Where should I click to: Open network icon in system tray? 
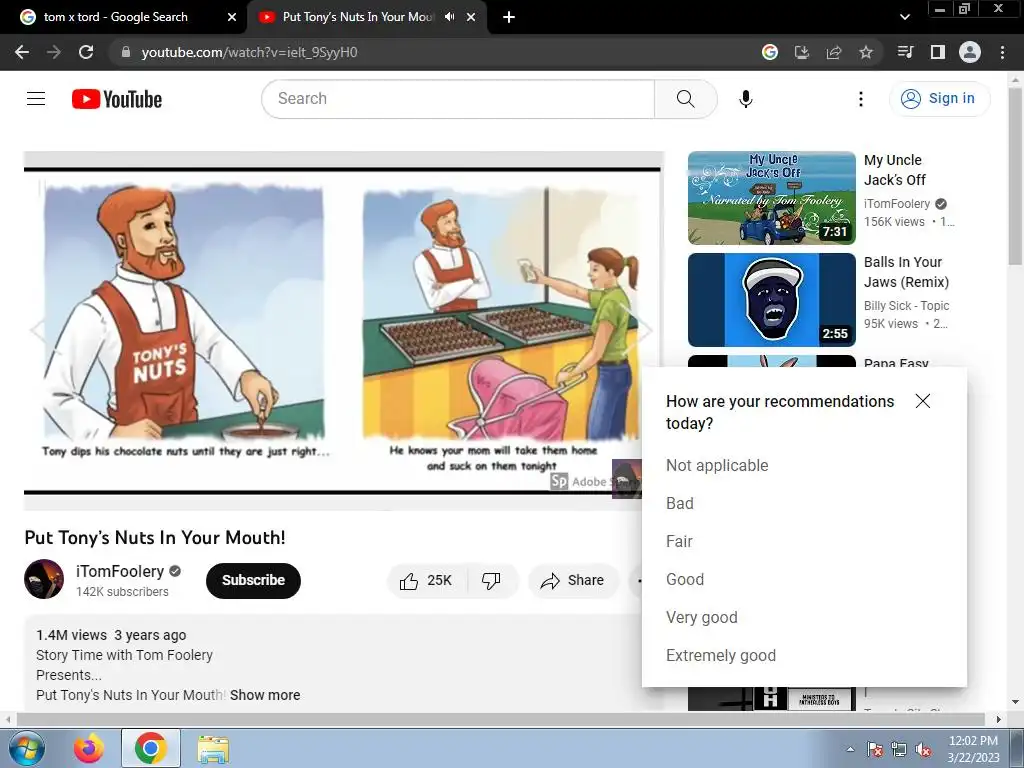point(899,749)
